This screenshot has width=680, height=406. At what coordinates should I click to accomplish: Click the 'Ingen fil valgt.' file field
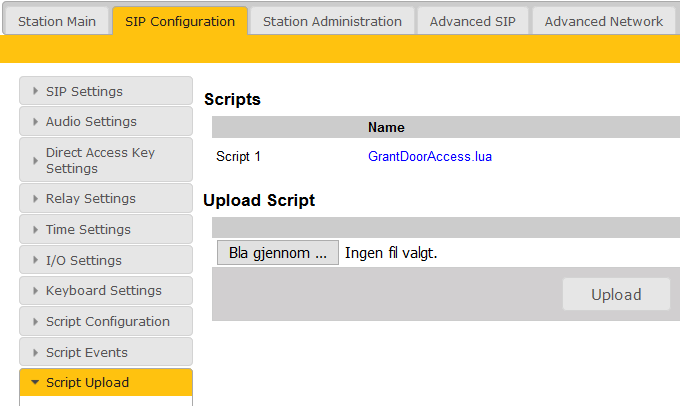click(x=391, y=253)
